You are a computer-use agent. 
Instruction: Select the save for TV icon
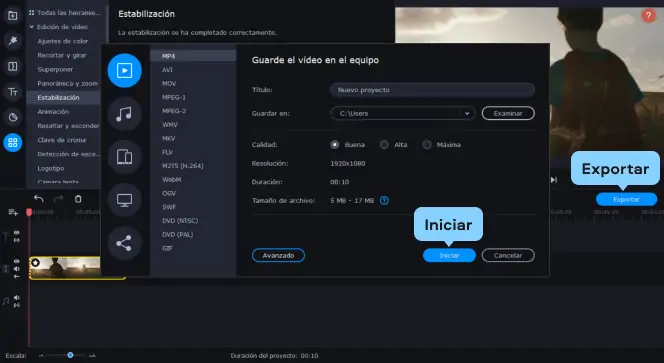(x=124, y=200)
